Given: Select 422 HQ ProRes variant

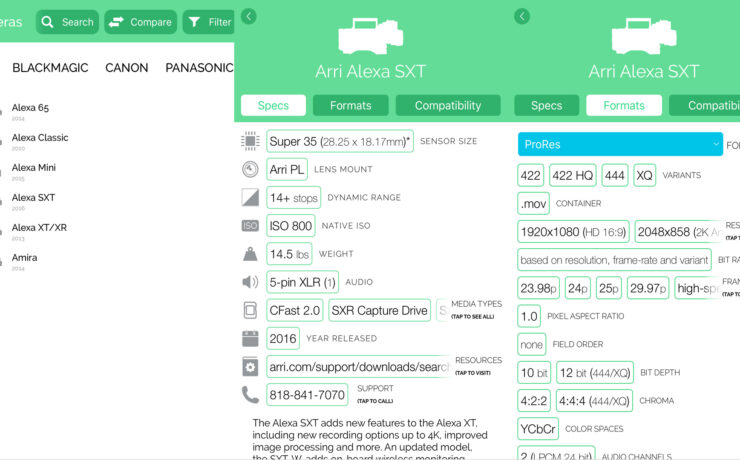Looking at the screenshot, I should click(x=573, y=176).
